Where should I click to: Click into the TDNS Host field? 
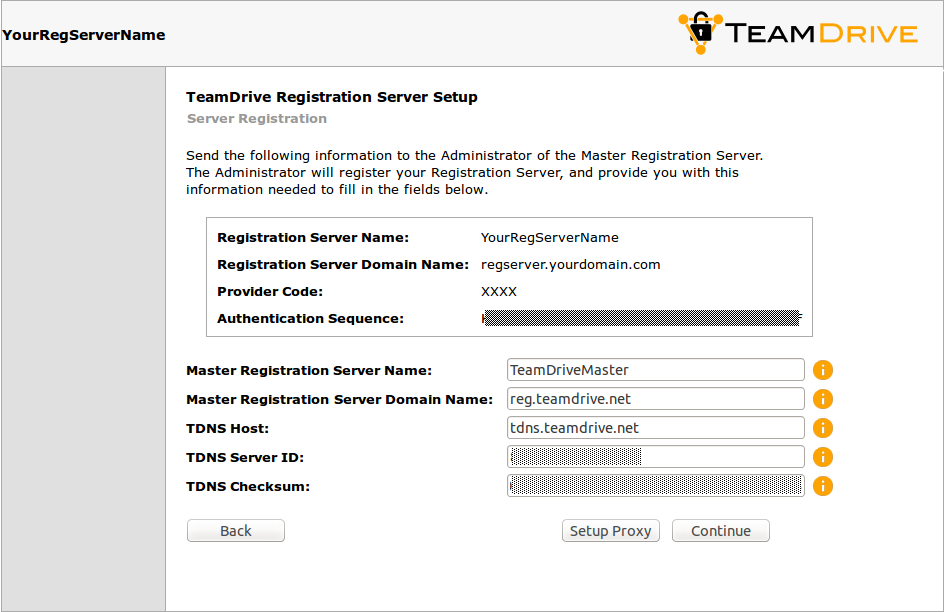(656, 428)
